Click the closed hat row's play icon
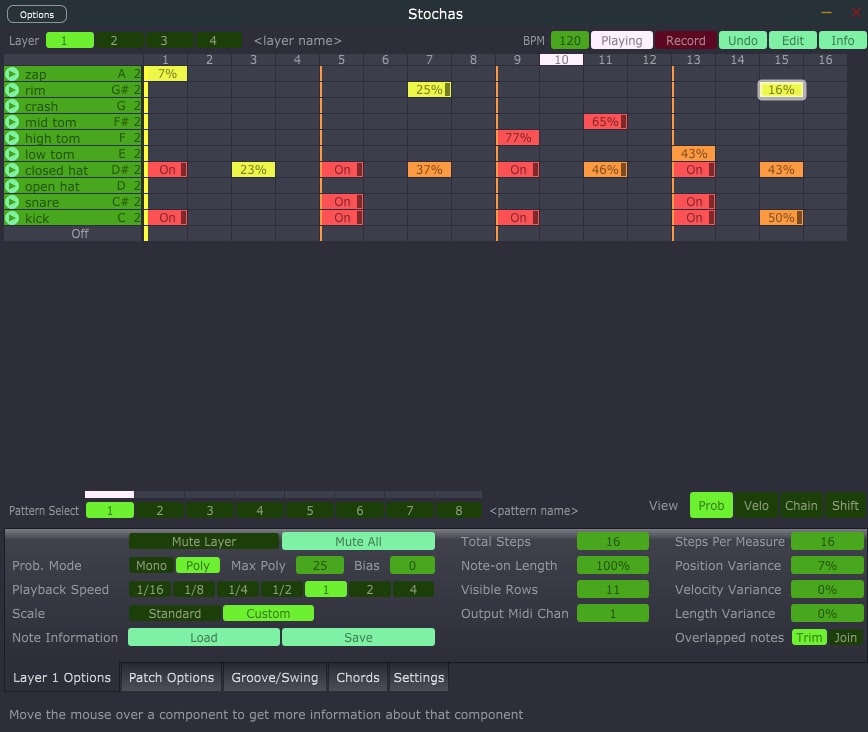The image size is (868, 732). pos(10,169)
